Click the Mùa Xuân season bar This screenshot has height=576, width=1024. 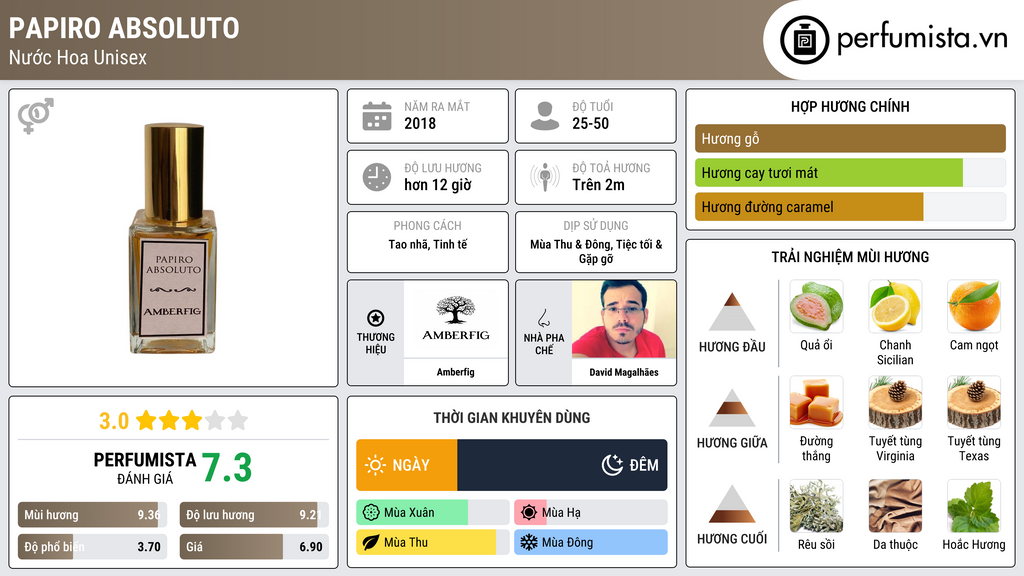[x=432, y=513]
